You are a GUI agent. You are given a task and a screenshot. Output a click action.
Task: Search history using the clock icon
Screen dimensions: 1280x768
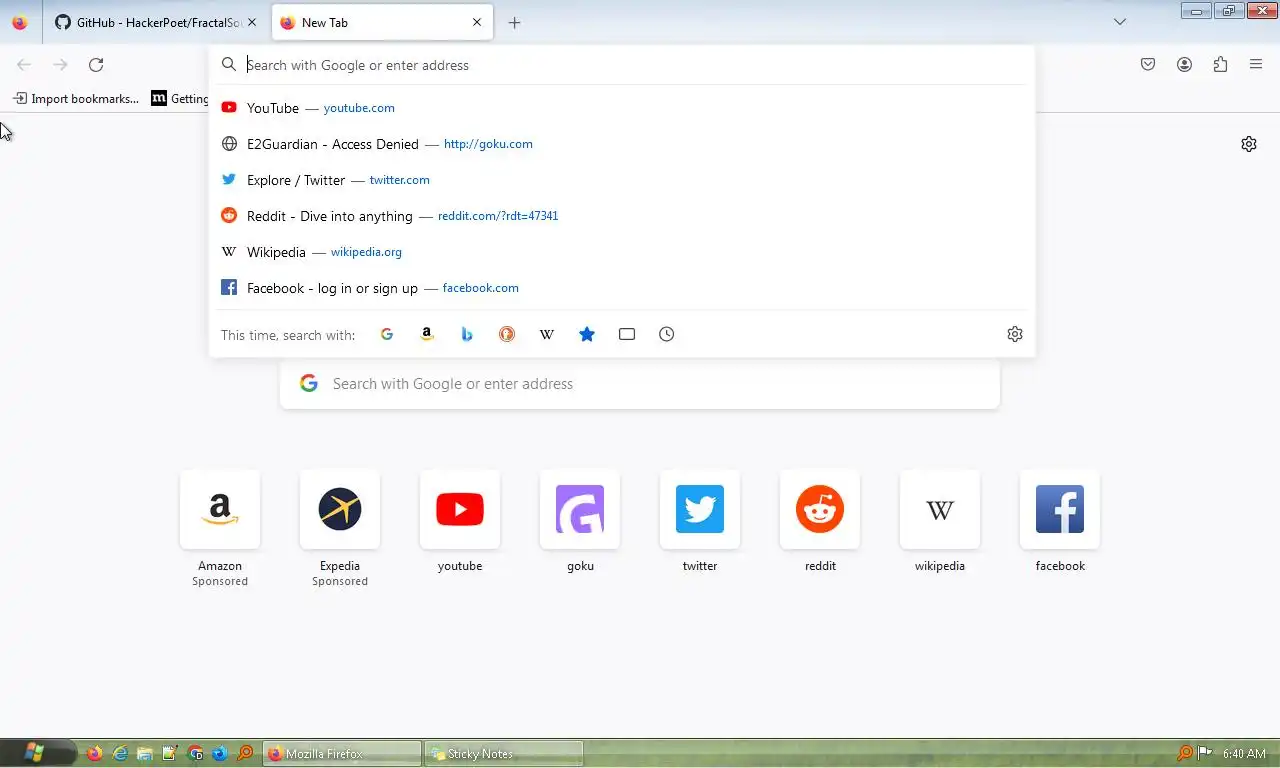(x=667, y=334)
